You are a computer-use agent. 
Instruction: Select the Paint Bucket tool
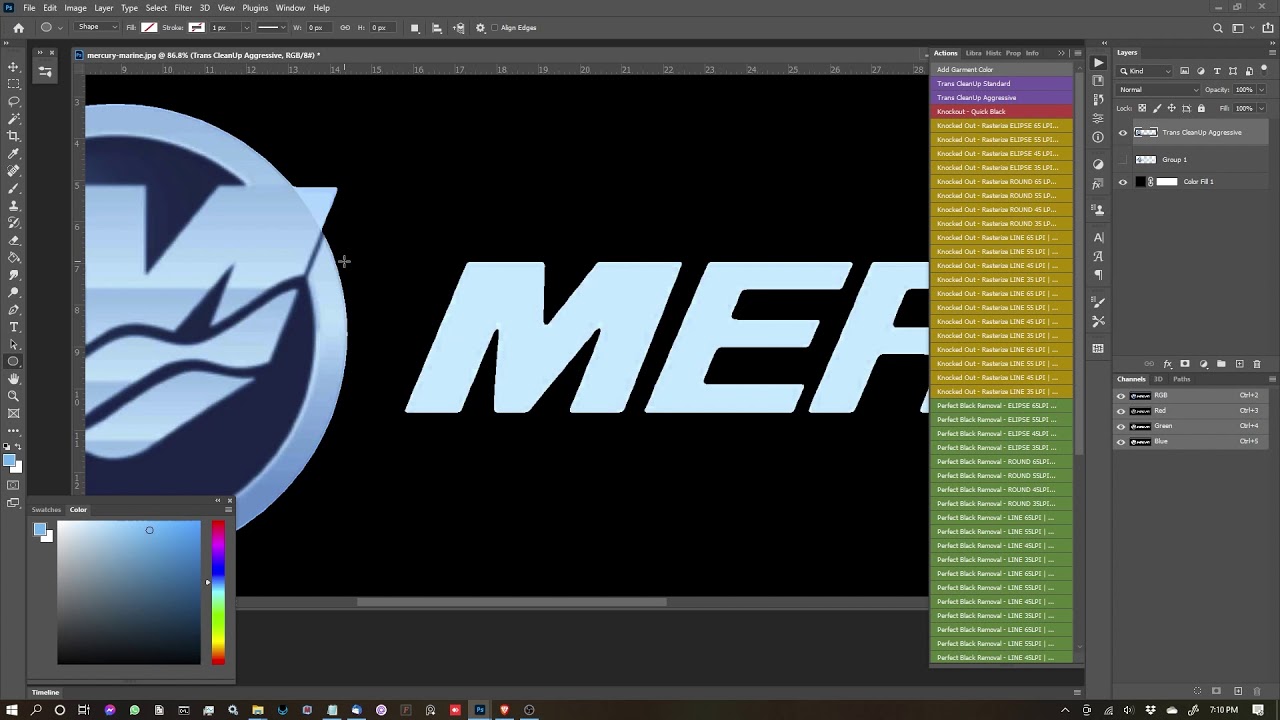14,258
